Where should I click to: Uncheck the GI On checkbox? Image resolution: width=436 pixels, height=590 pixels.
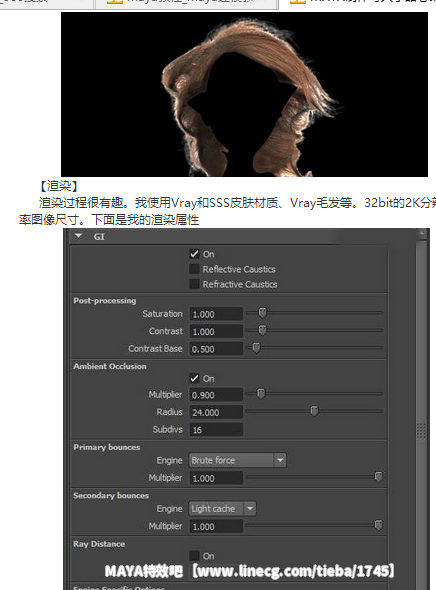[x=194, y=254]
